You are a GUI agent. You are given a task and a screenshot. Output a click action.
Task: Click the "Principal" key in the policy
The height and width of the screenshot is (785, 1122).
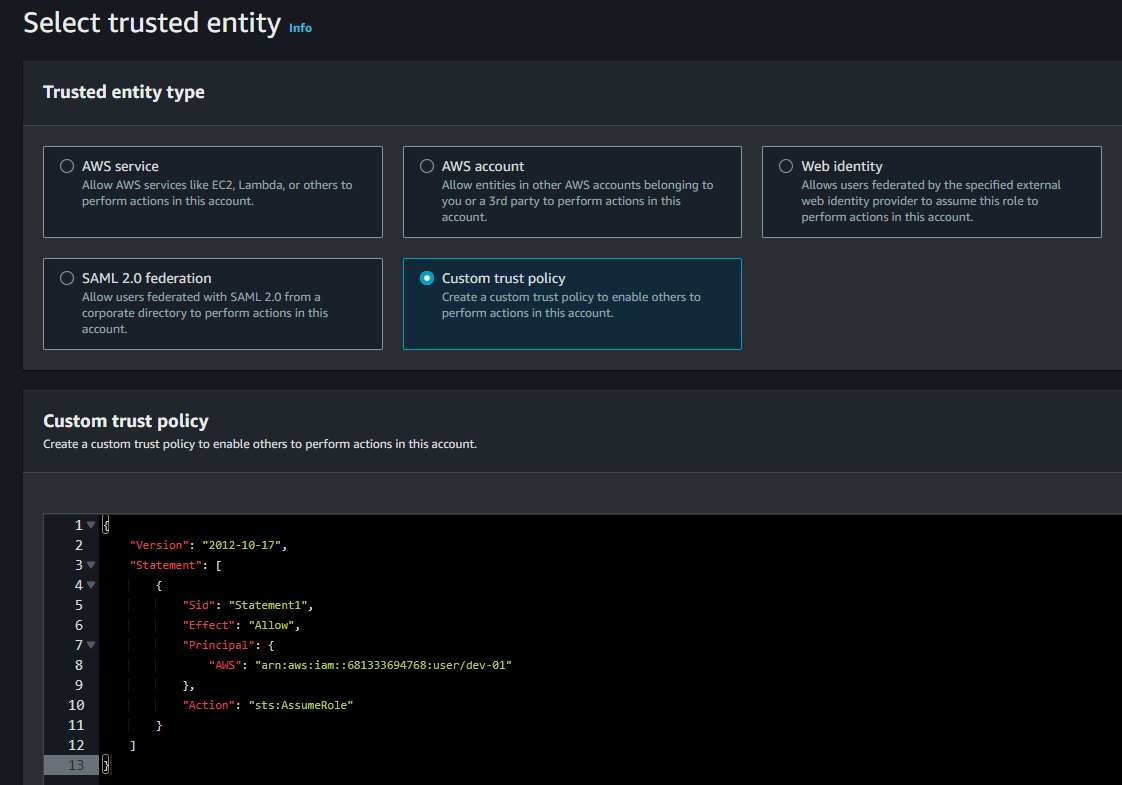coord(218,645)
